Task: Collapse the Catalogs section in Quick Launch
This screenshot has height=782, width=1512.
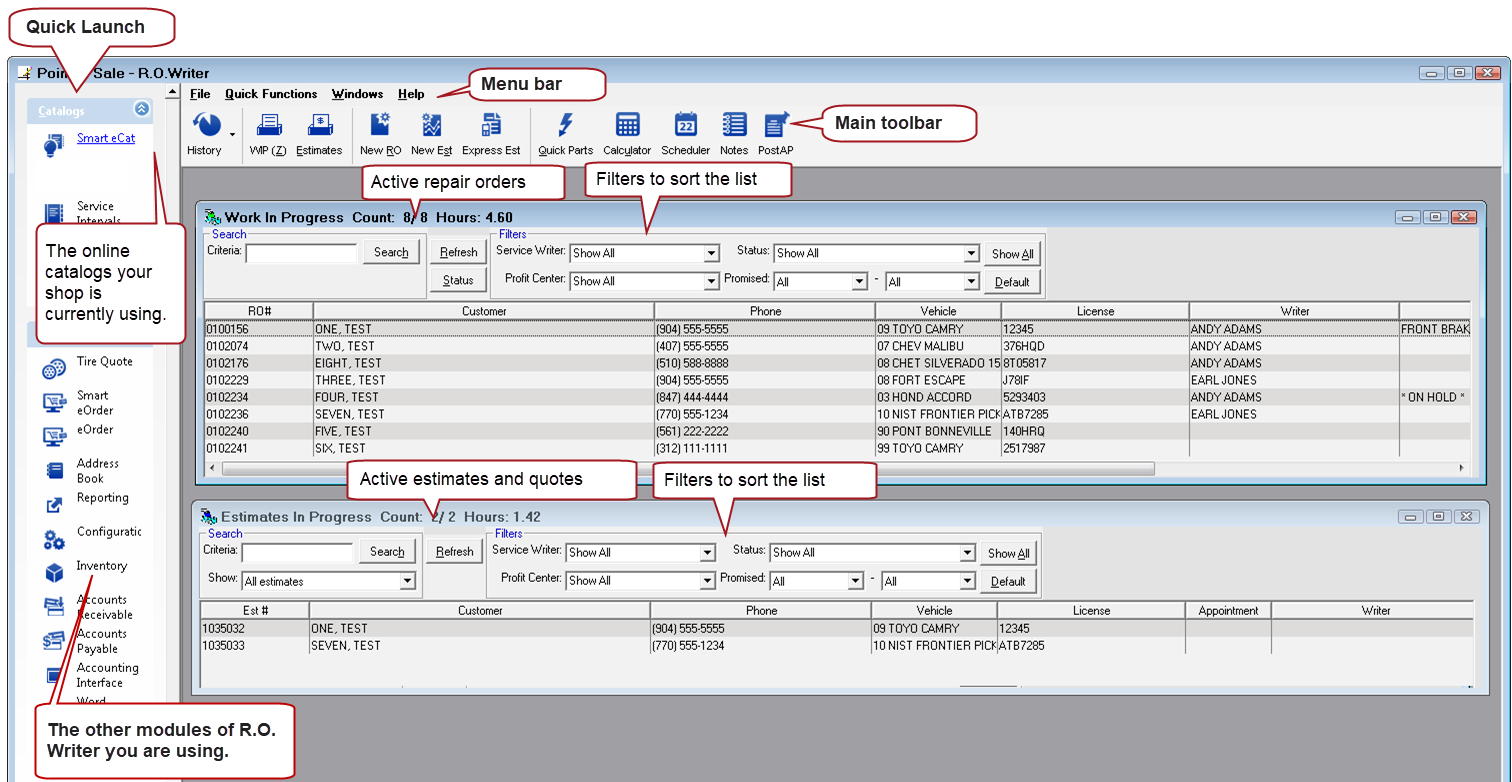Action: [141, 110]
